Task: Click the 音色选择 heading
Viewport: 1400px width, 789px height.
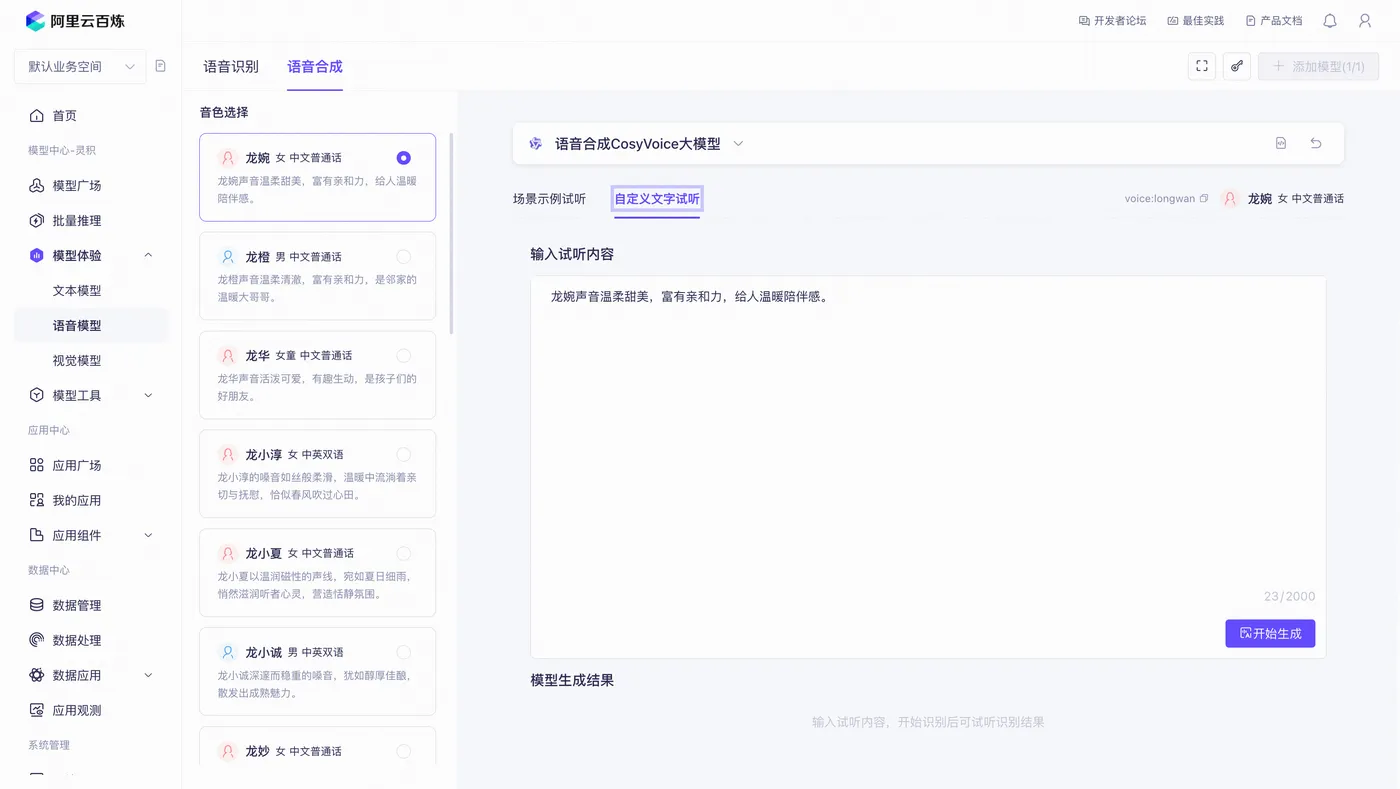Action: coord(224,113)
